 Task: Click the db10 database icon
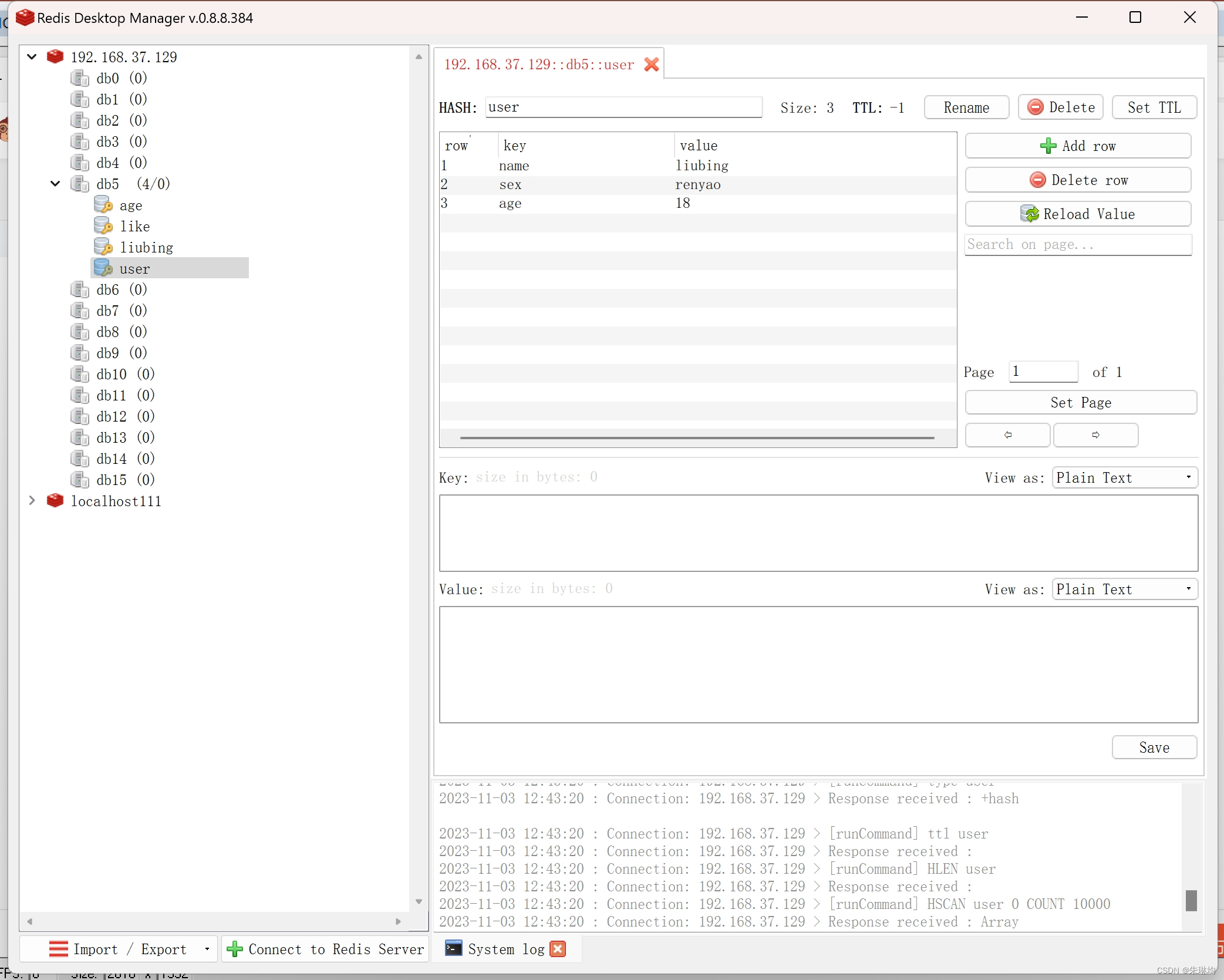tap(79, 374)
